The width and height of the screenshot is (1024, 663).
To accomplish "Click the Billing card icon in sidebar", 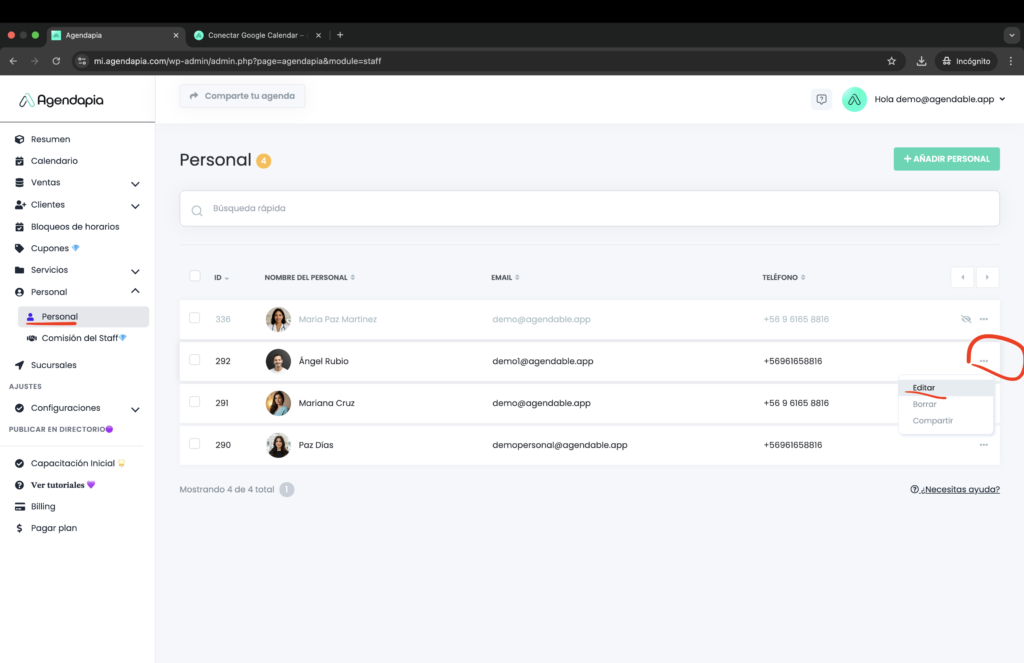I will 20,507.
